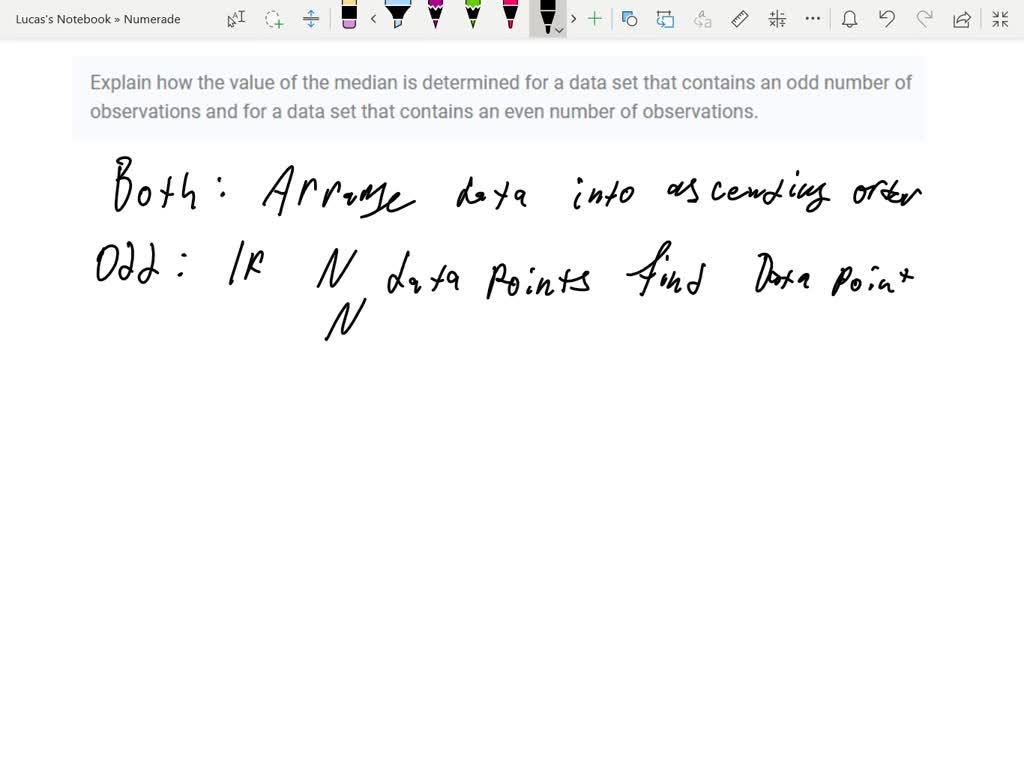Screen dimensions: 1024x768
Task: Pick the Lasso selection tool
Action: (x=275, y=18)
